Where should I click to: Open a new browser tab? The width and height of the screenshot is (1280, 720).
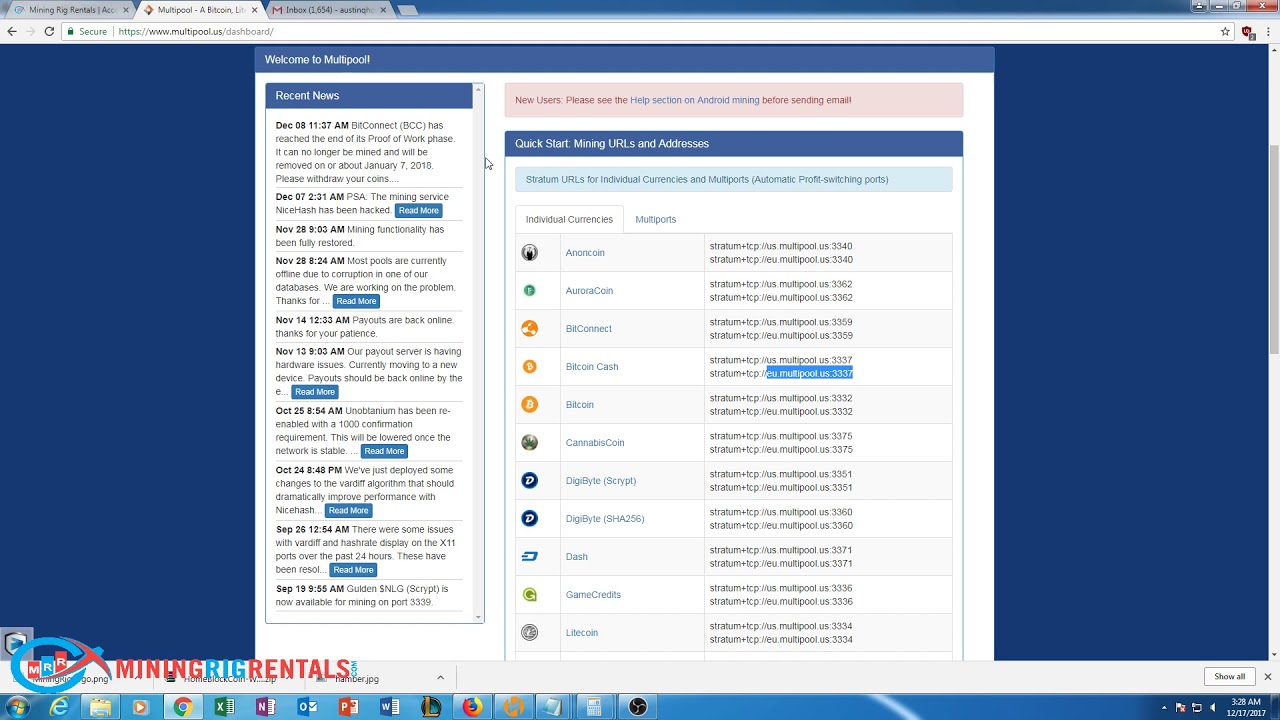pos(407,10)
